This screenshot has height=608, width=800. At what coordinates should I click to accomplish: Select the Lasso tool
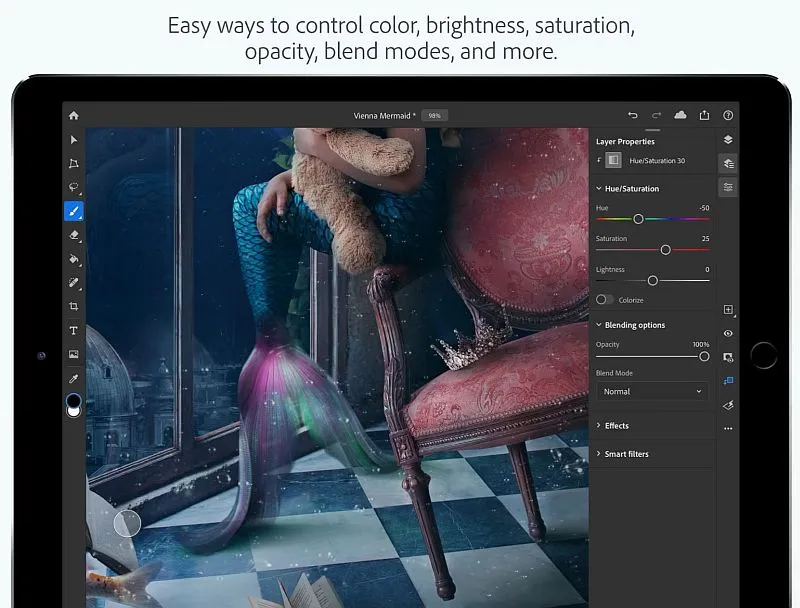click(73, 188)
